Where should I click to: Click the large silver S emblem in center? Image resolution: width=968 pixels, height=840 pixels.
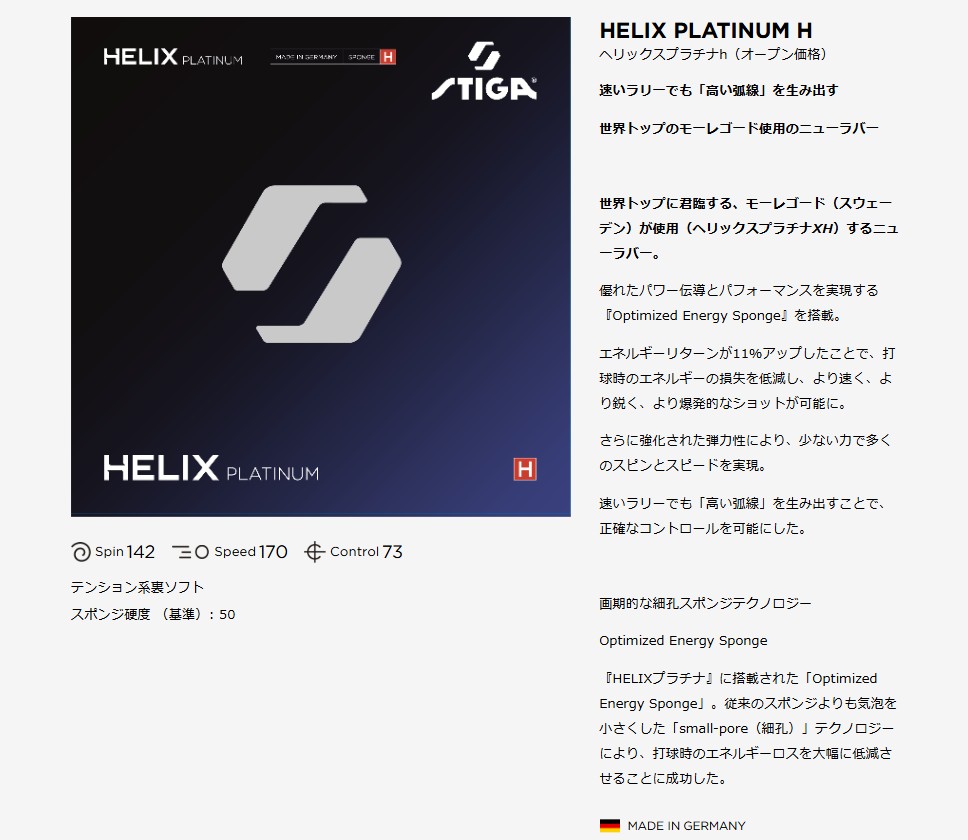(312, 264)
